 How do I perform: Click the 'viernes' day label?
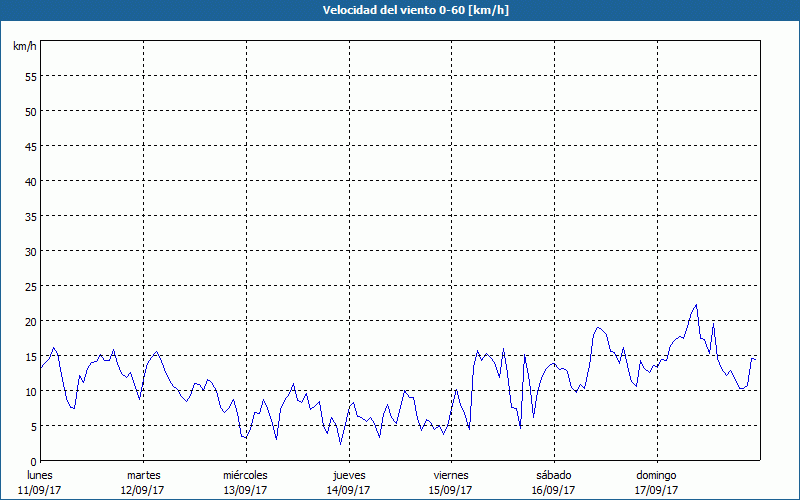click(x=451, y=475)
